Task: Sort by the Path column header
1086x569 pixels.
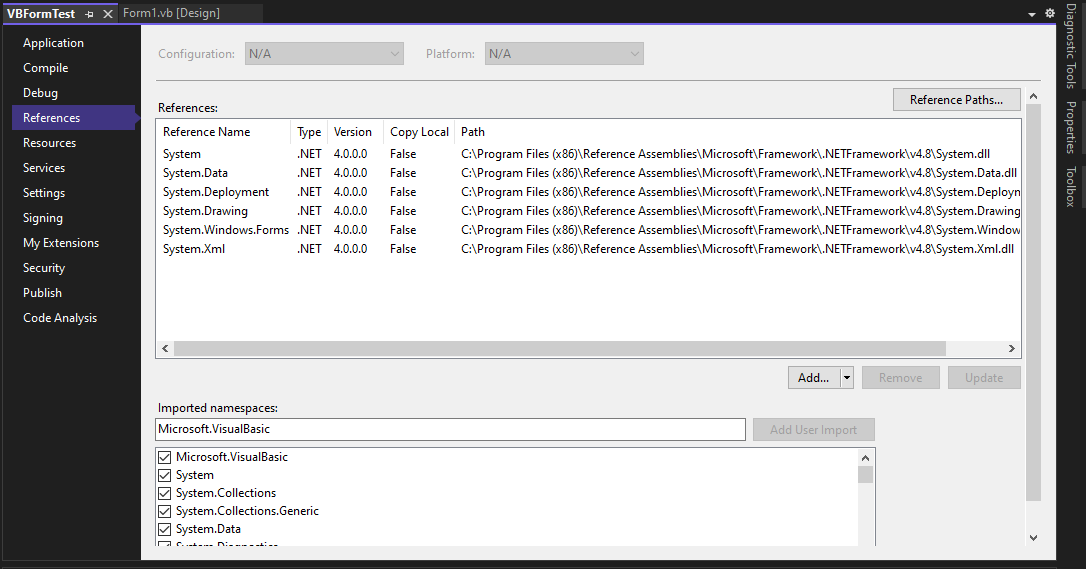Action: [737, 132]
